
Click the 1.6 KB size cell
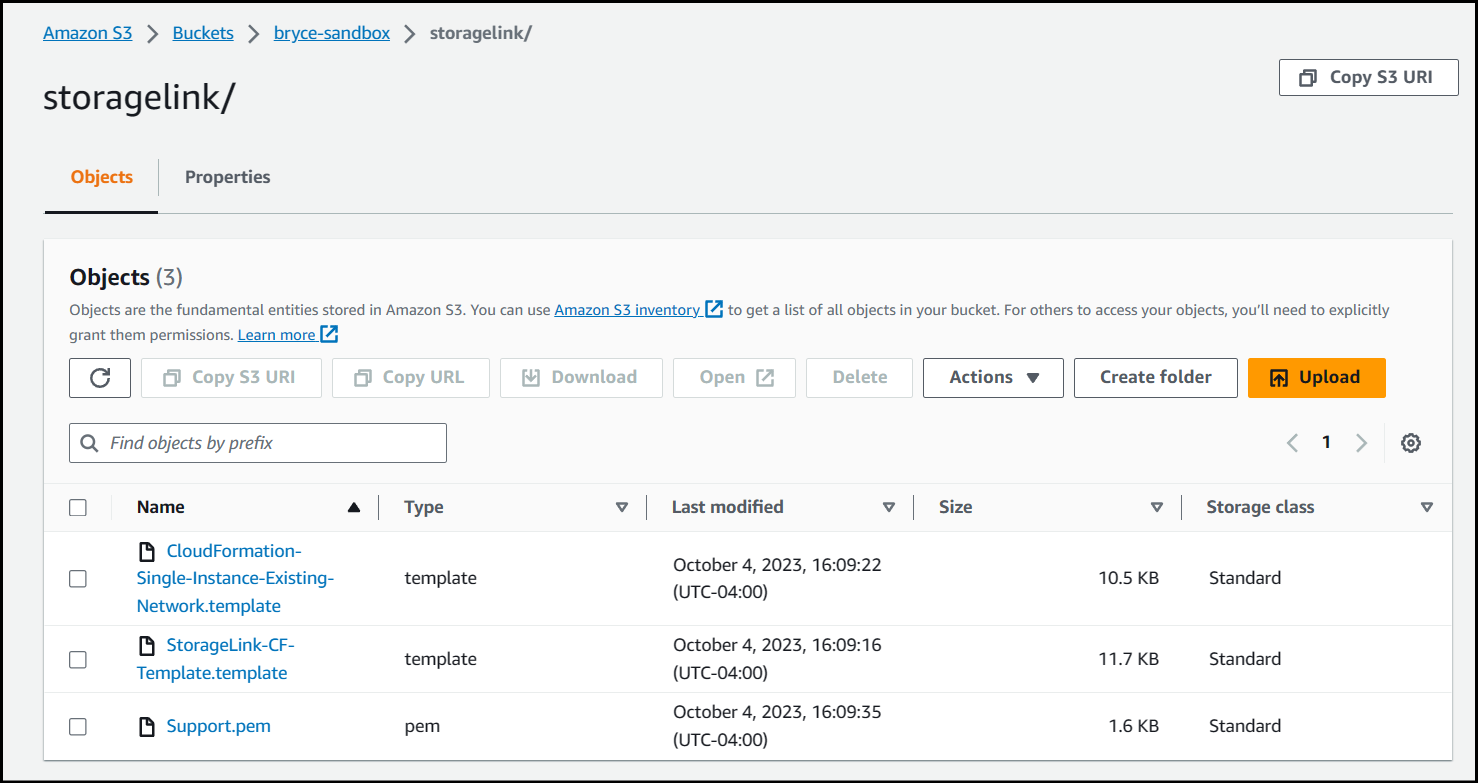(x=1133, y=727)
